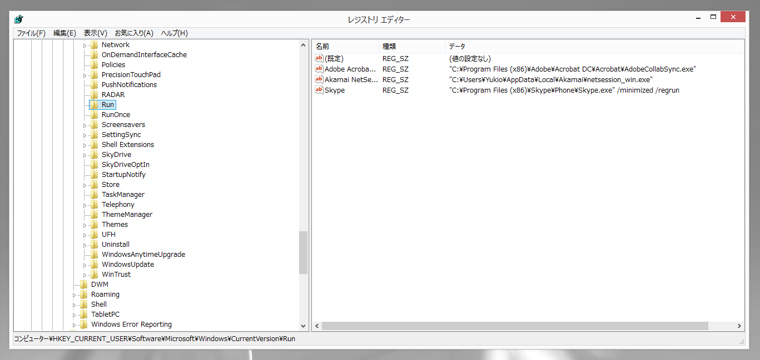Select the Telephony key

(118, 204)
